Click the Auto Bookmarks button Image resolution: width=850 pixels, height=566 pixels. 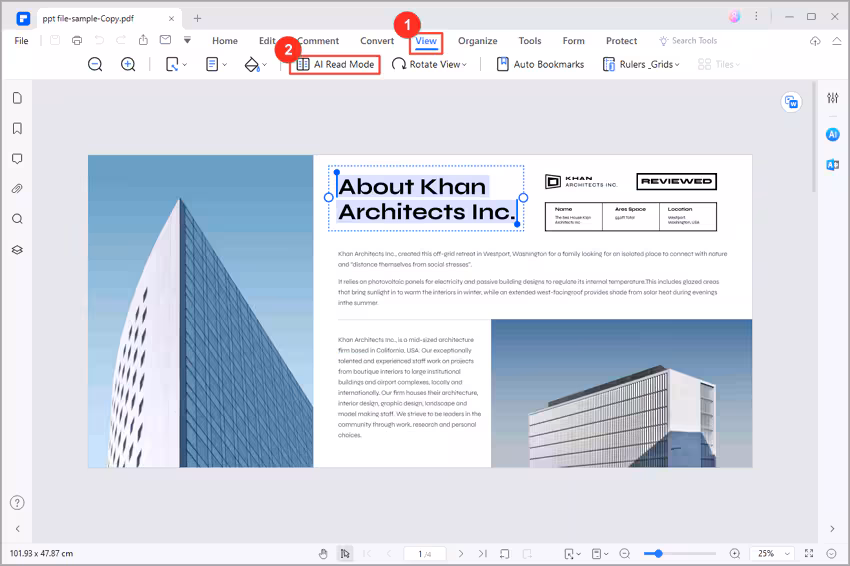[x=540, y=64]
